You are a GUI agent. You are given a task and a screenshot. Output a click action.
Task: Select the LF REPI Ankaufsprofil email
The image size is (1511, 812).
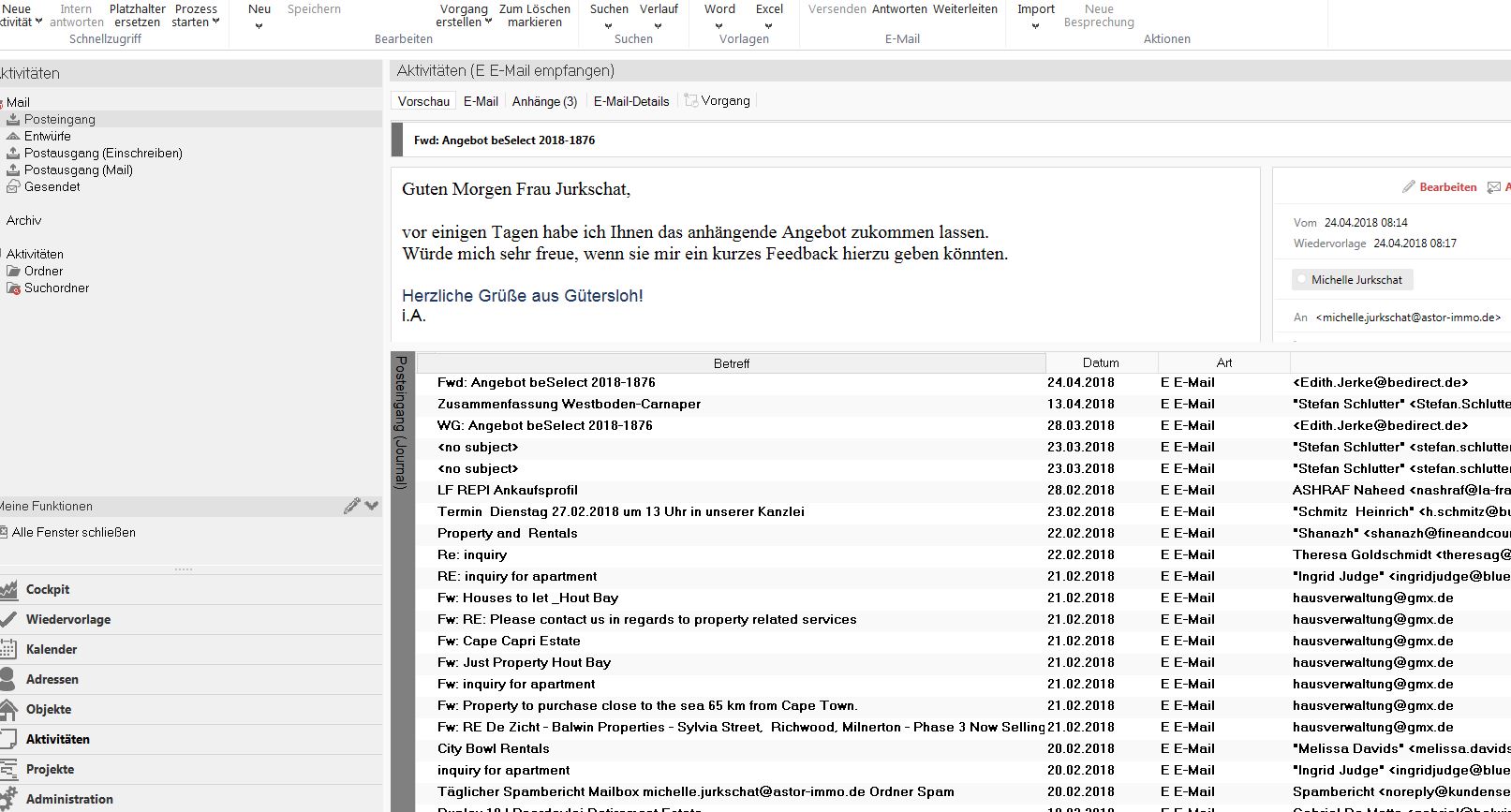click(x=507, y=490)
